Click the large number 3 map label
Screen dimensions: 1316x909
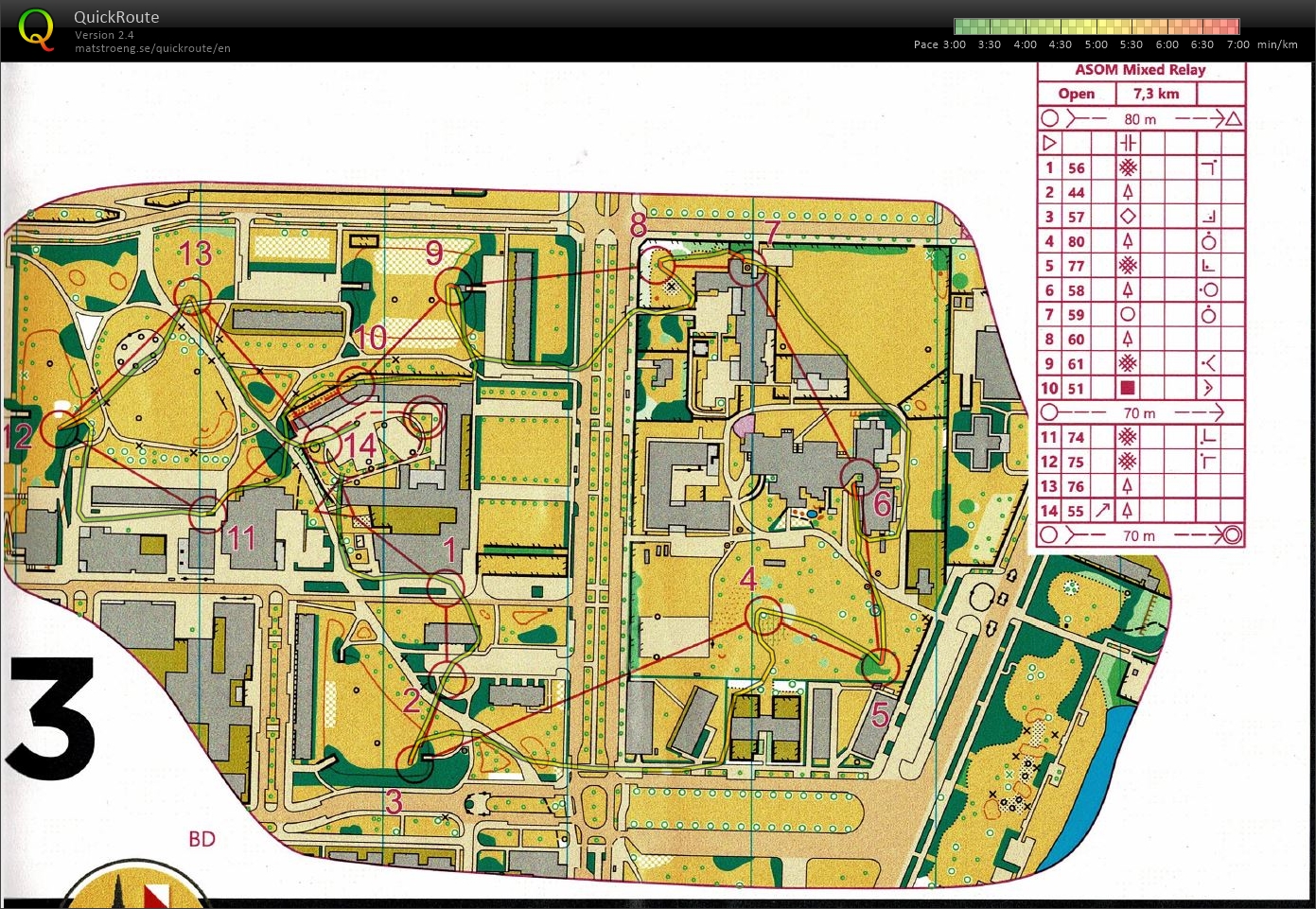[x=52, y=719]
